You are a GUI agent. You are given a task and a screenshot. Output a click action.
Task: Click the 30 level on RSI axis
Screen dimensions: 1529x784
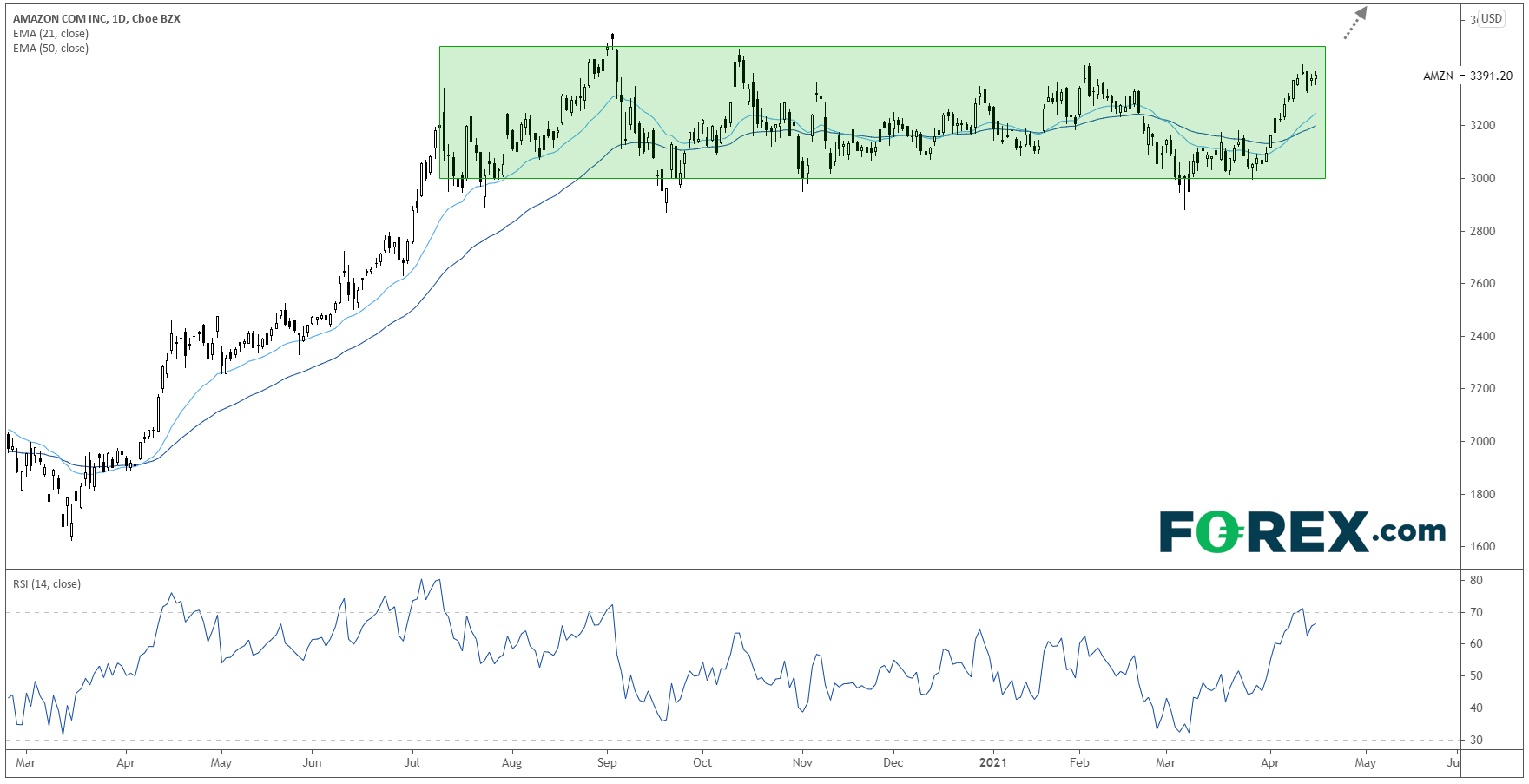click(x=1476, y=740)
